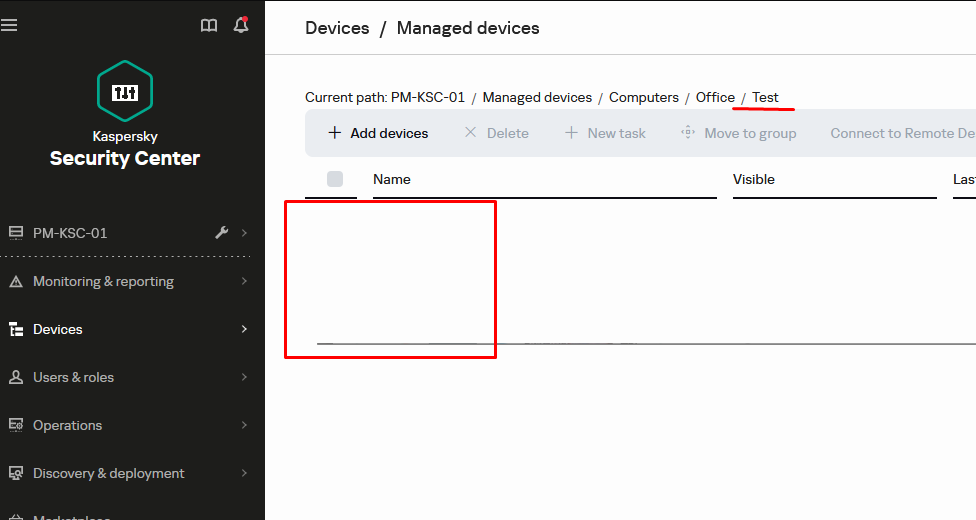
Task: Expand the Monitoring & reporting chevron
Action: tap(244, 282)
